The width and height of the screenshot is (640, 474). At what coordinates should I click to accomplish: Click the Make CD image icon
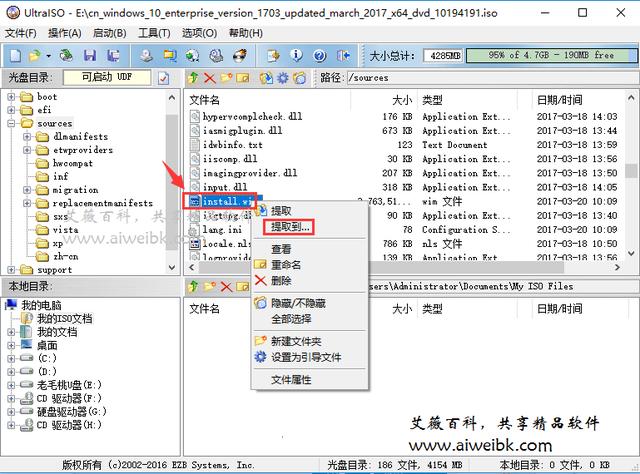click(146, 56)
